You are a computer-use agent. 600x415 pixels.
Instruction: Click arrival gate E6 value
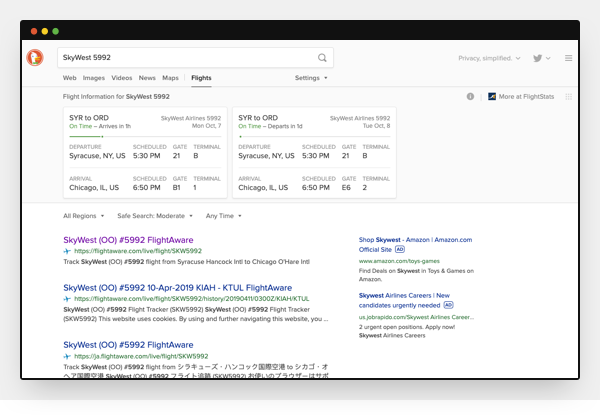[x=346, y=187]
